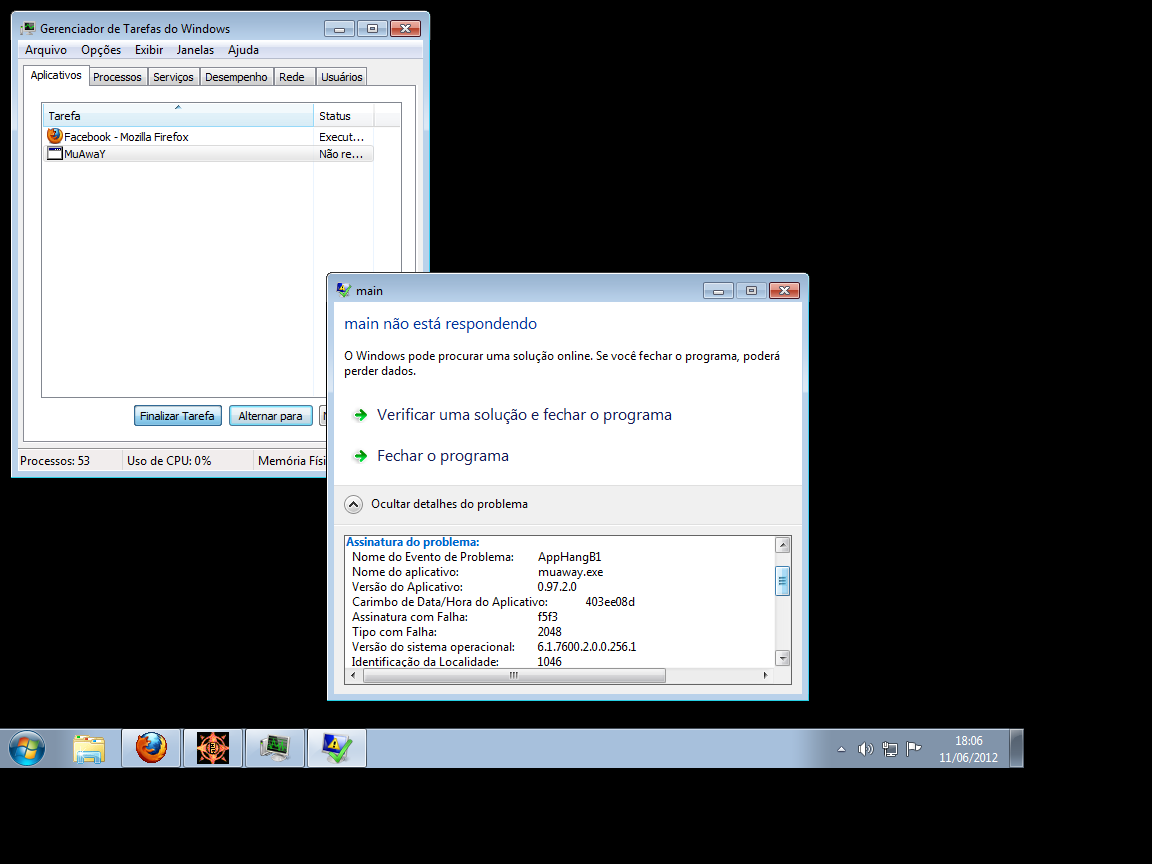Show hidden system tray icons

(841, 749)
